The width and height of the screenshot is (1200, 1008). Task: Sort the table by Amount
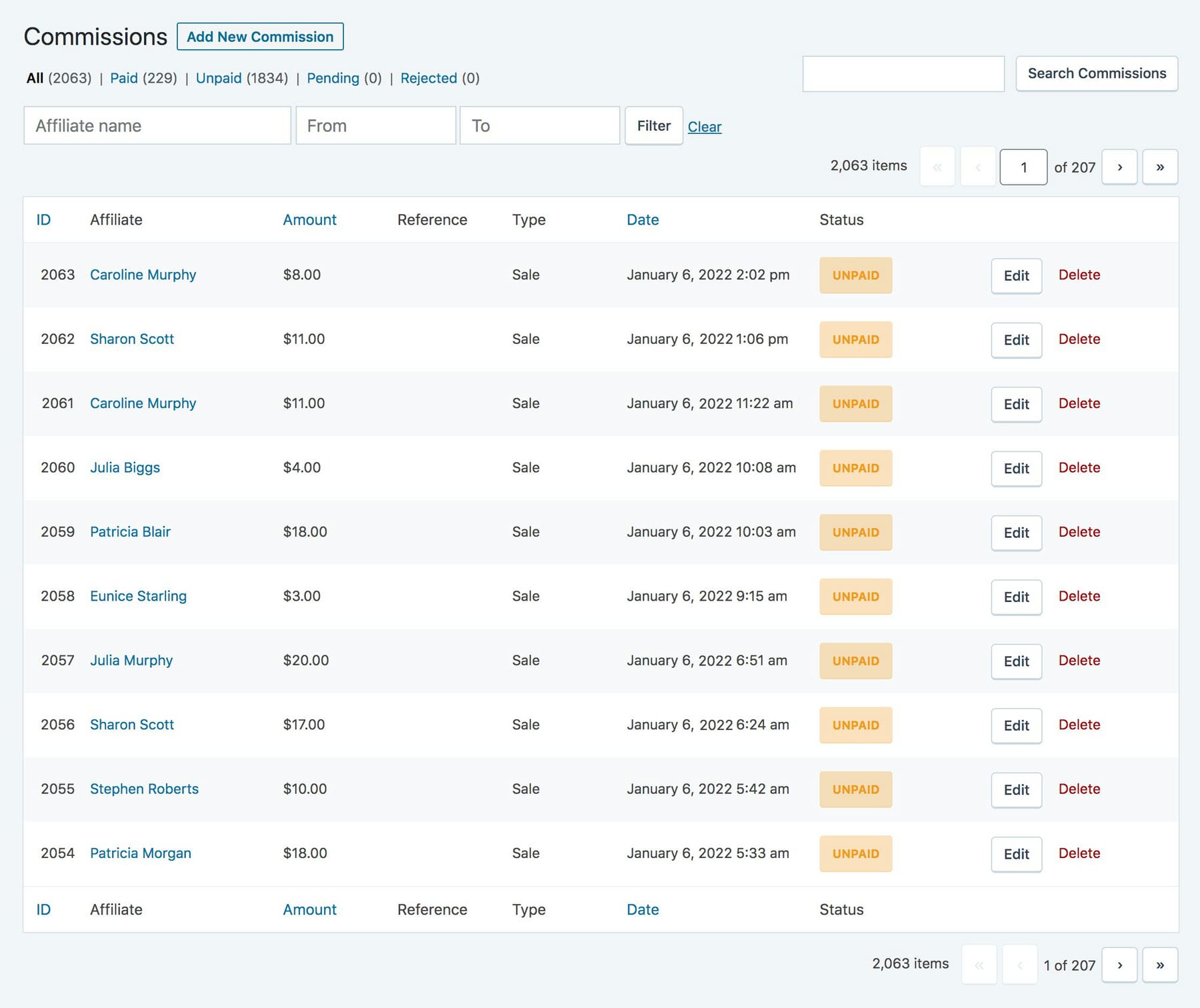(x=309, y=219)
